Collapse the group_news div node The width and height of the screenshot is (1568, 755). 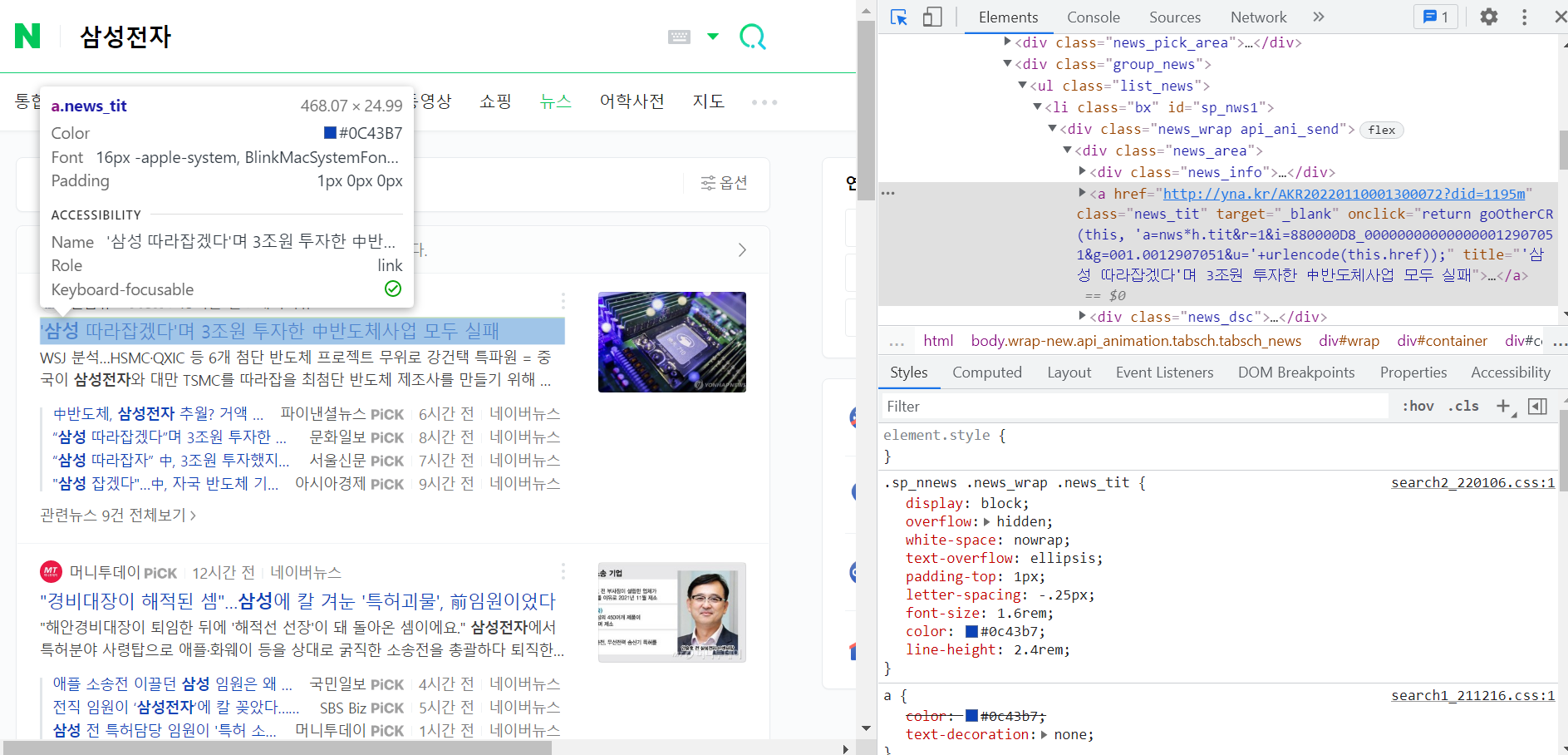[x=1008, y=63]
